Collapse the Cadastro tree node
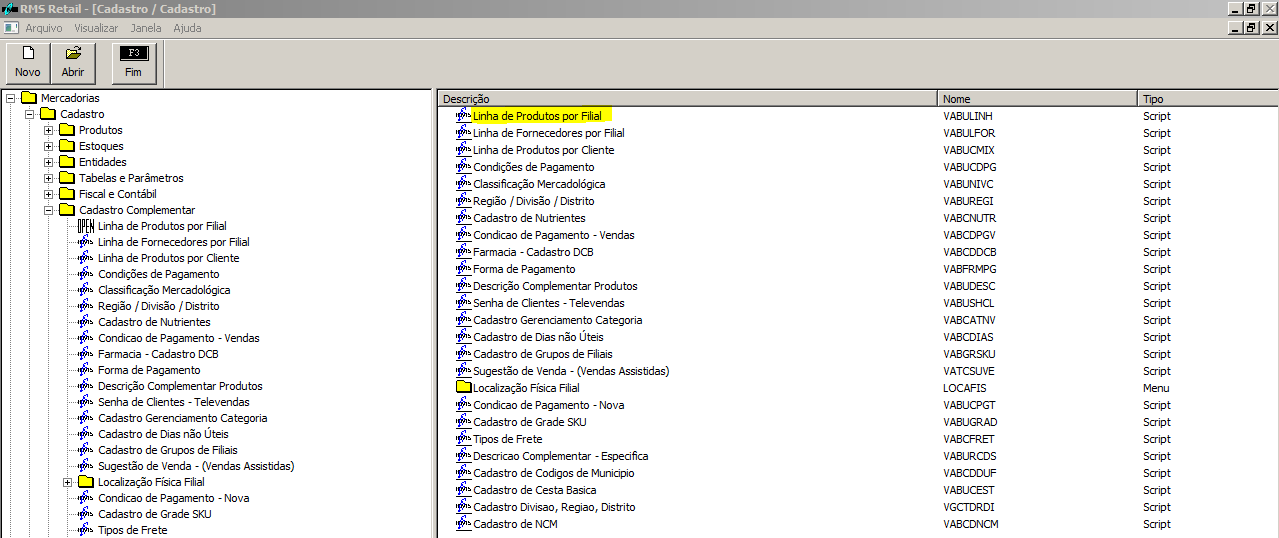 tap(30, 114)
